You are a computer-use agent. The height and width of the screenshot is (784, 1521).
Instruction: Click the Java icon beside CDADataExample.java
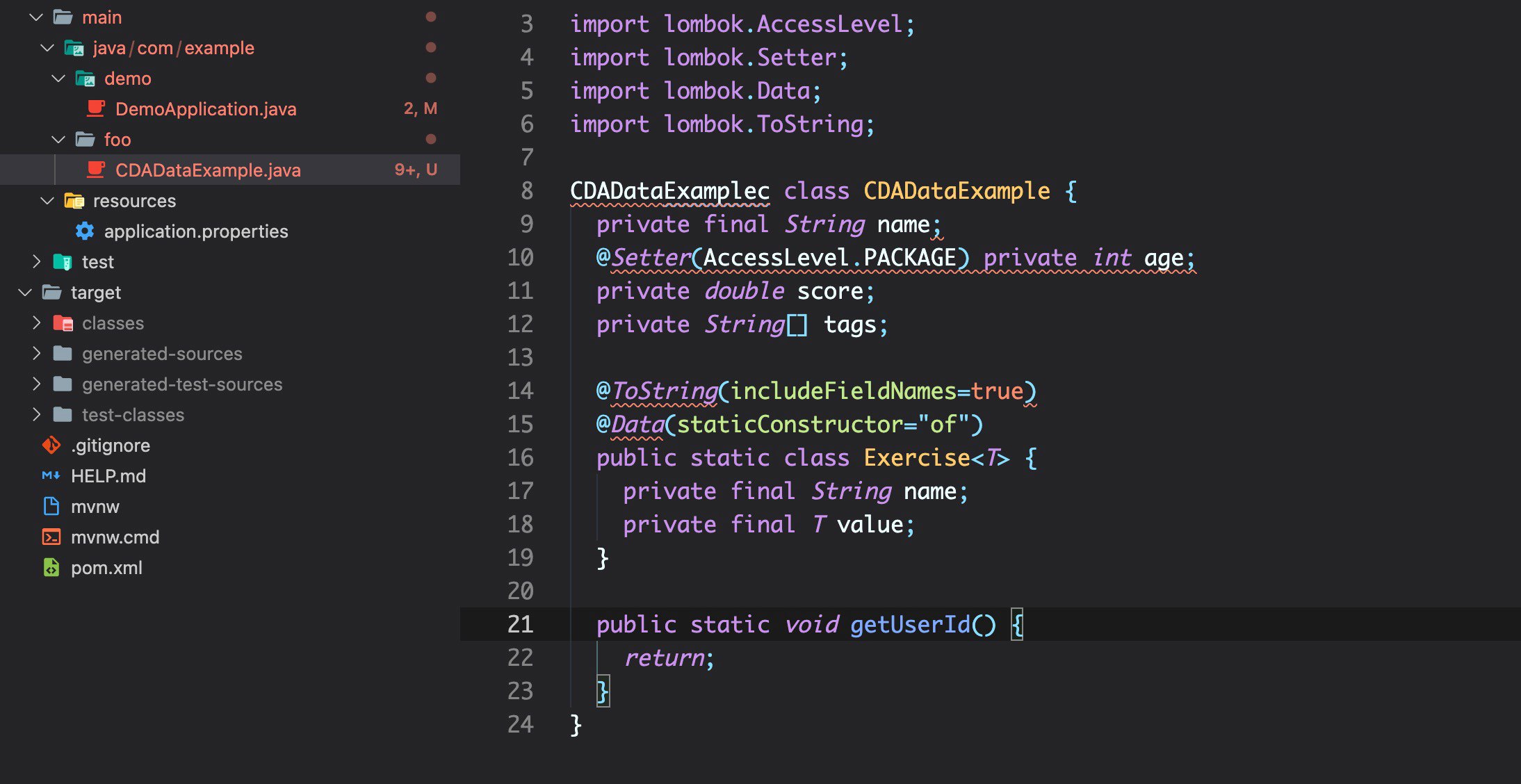point(95,170)
